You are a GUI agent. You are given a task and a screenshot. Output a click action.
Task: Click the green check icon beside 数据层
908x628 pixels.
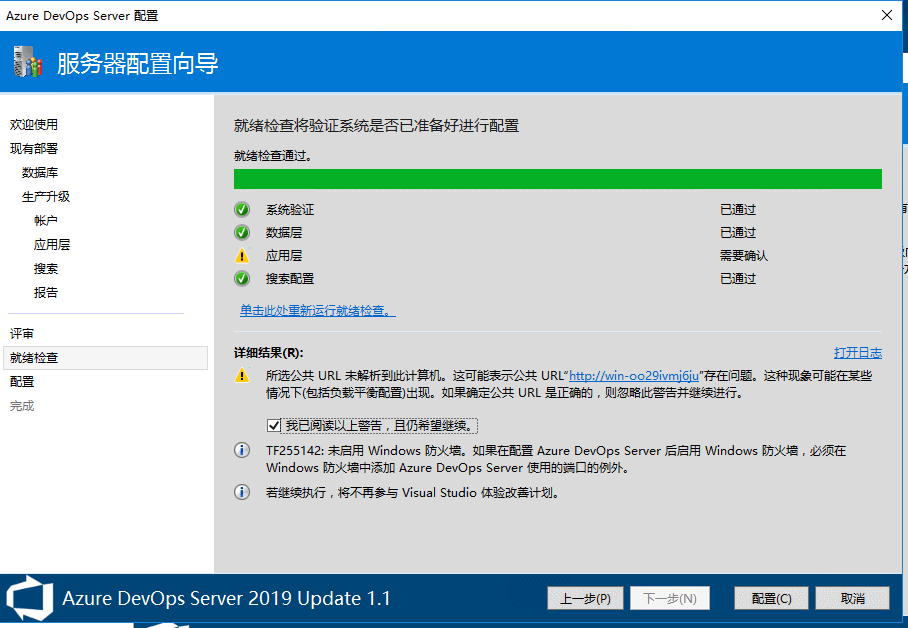[242, 233]
